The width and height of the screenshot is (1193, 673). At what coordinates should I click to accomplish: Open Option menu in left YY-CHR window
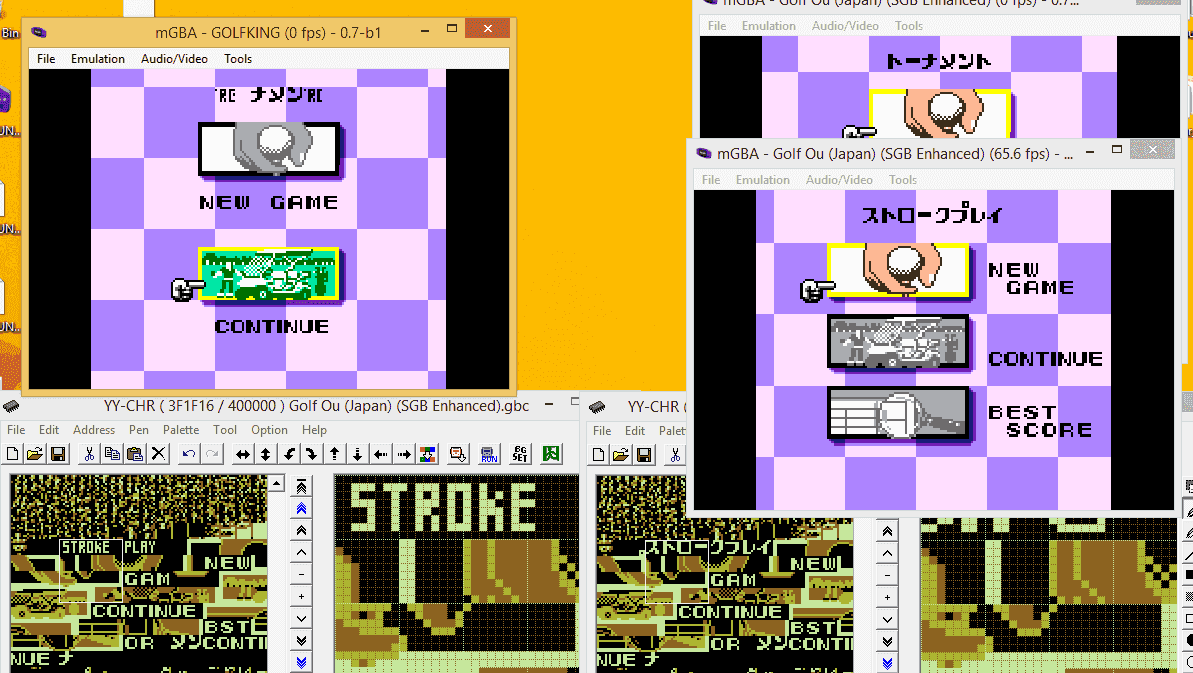click(269, 430)
